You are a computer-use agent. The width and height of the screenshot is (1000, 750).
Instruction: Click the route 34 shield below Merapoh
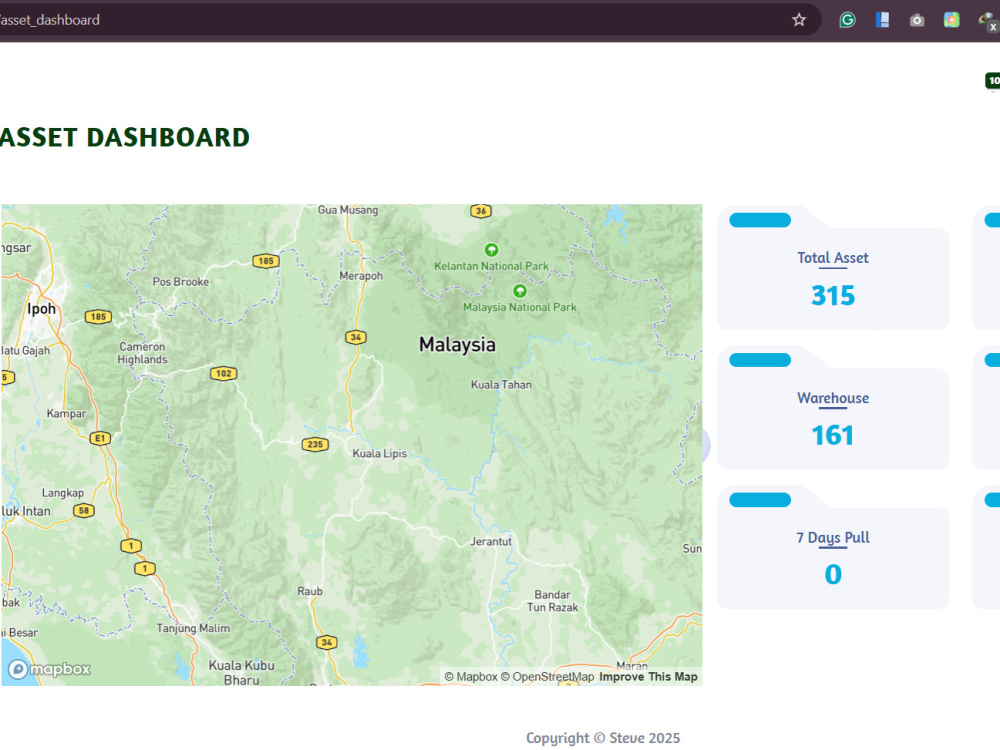tap(356, 337)
